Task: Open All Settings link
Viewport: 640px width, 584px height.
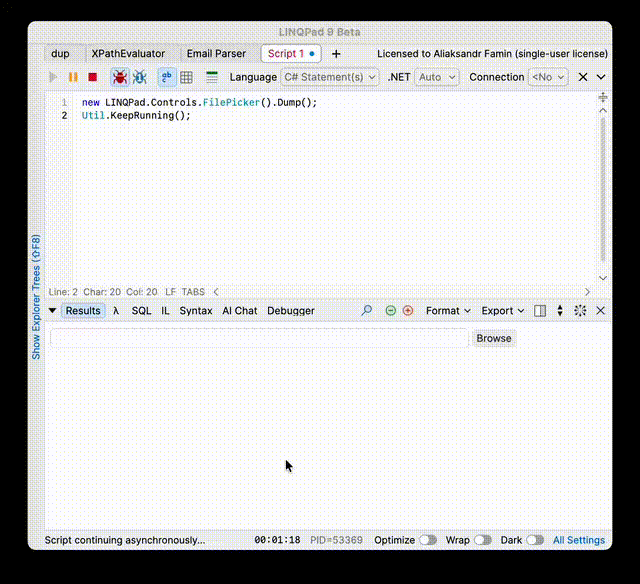Action: [x=579, y=540]
